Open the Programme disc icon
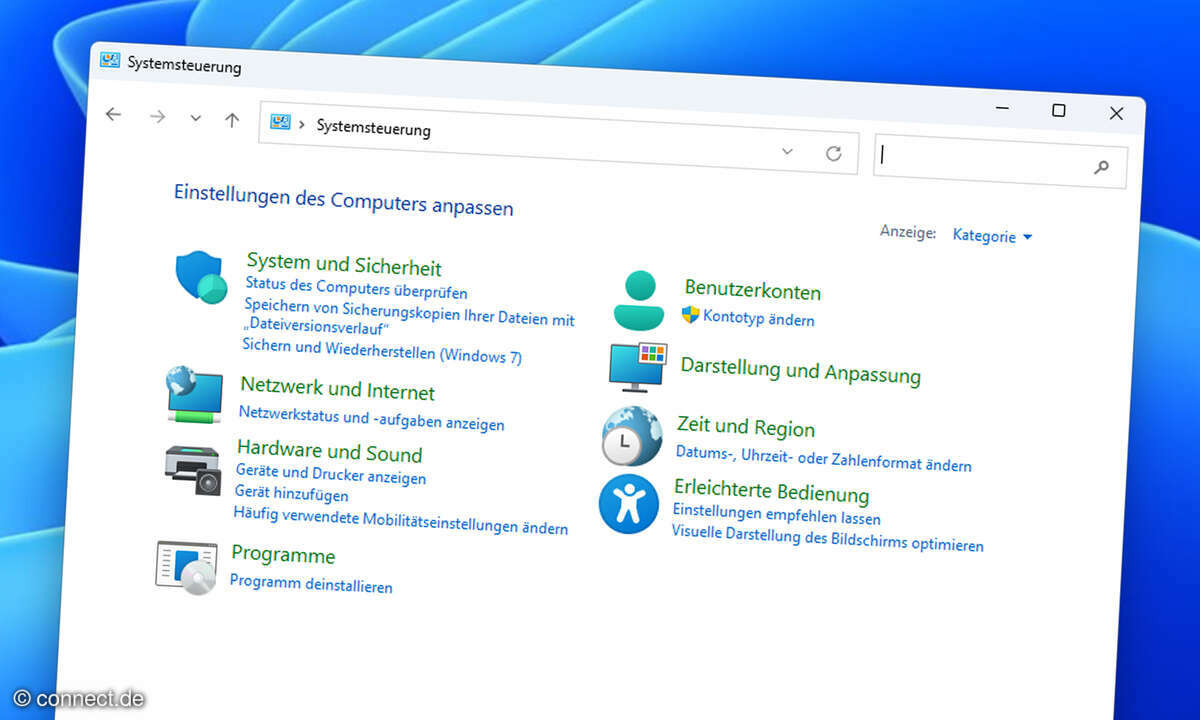The width and height of the screenshot is (1200, 720). pos(186,567)
